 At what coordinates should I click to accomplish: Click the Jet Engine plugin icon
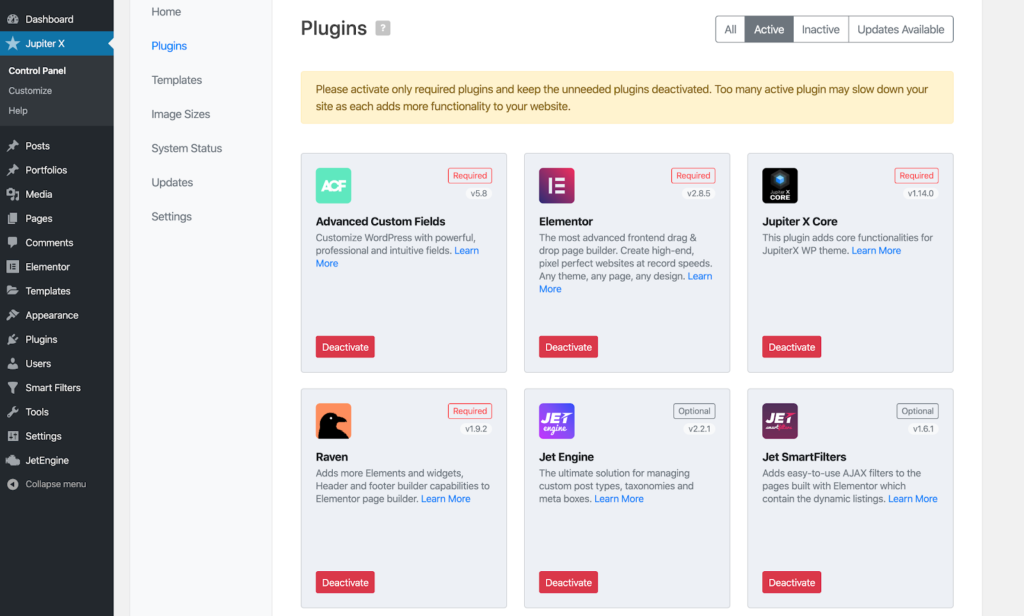click(557, 421)
